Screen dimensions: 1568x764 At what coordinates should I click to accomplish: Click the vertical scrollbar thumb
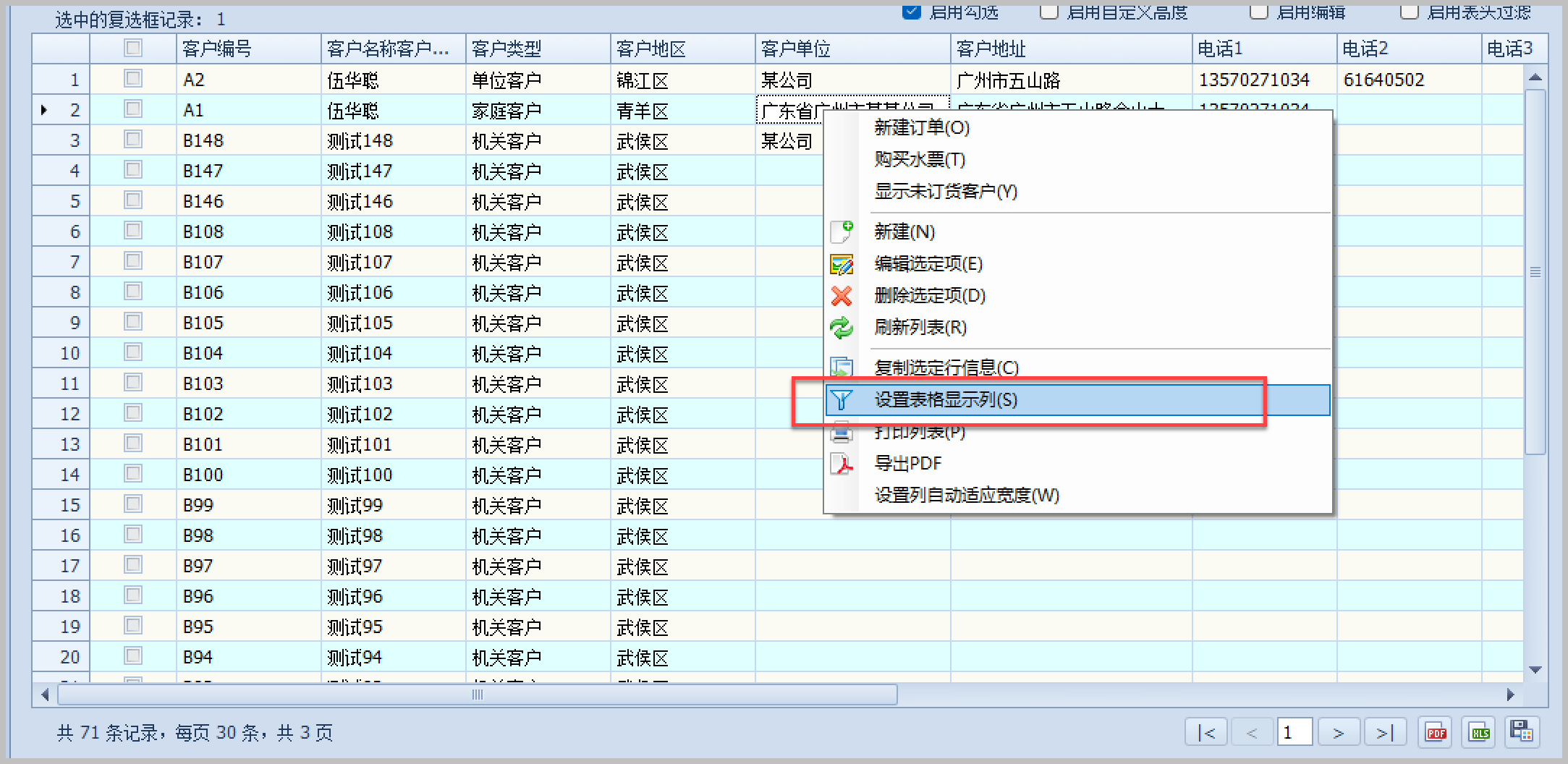(x=1535, y=272)
